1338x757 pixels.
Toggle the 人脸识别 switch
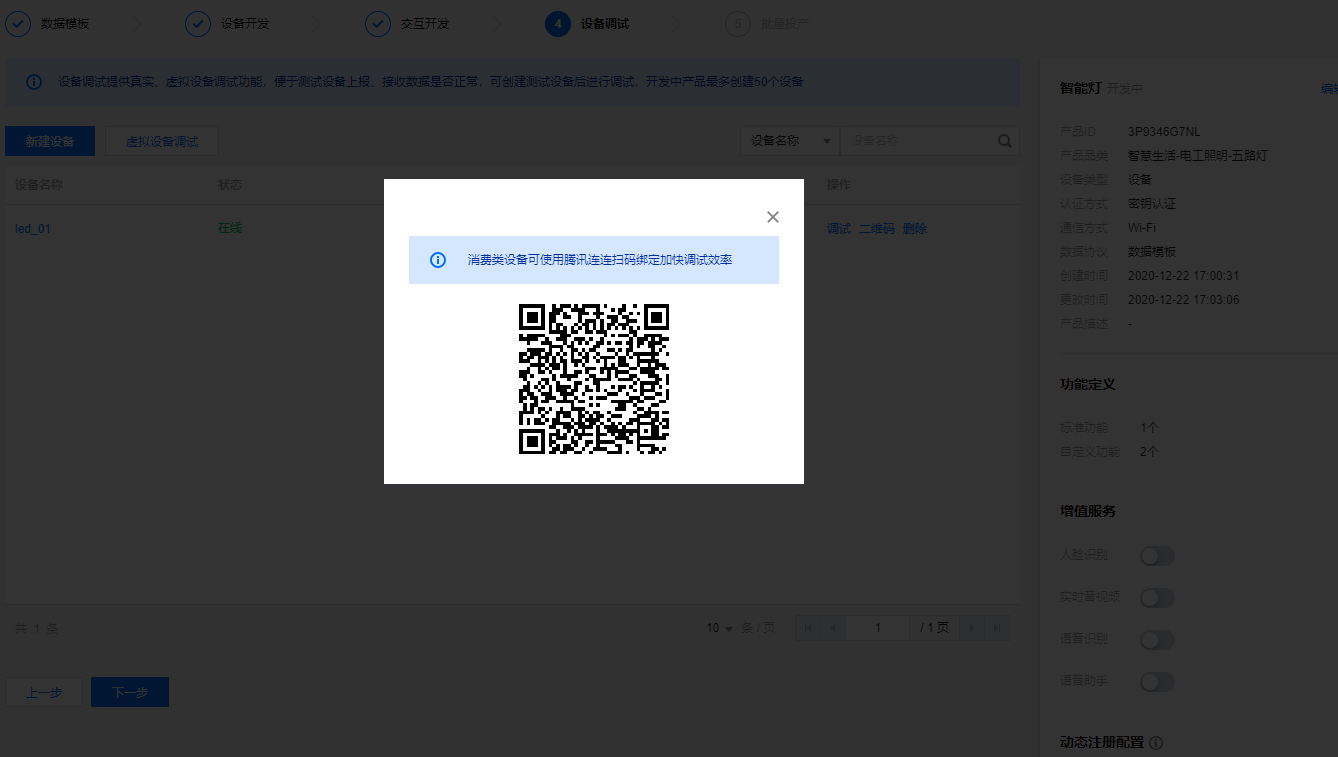1157,556
